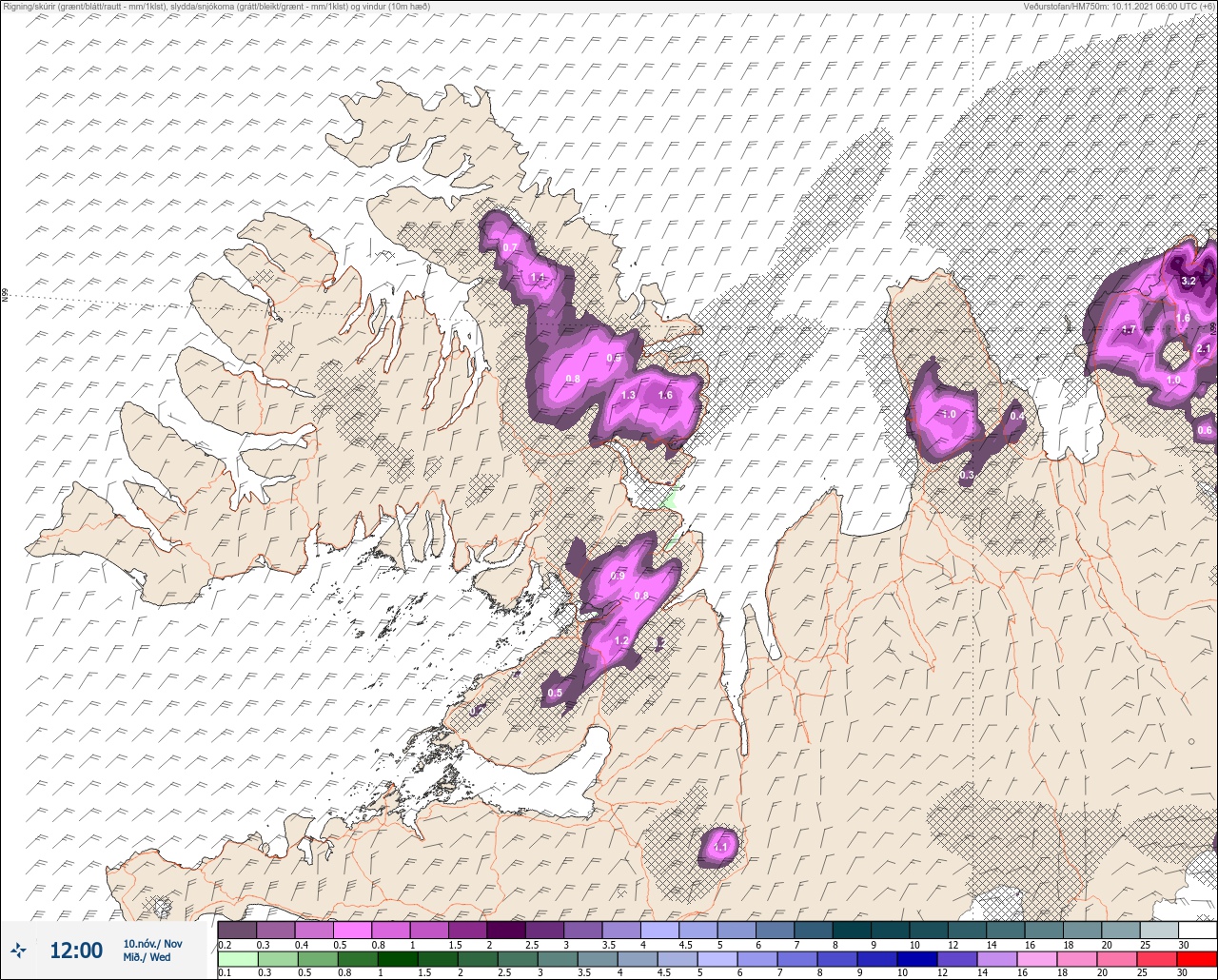Click upper legend swatch labeled 0.2
Image resolution: width=1218 pixels, height=980 pixels.
coord(237,930)
